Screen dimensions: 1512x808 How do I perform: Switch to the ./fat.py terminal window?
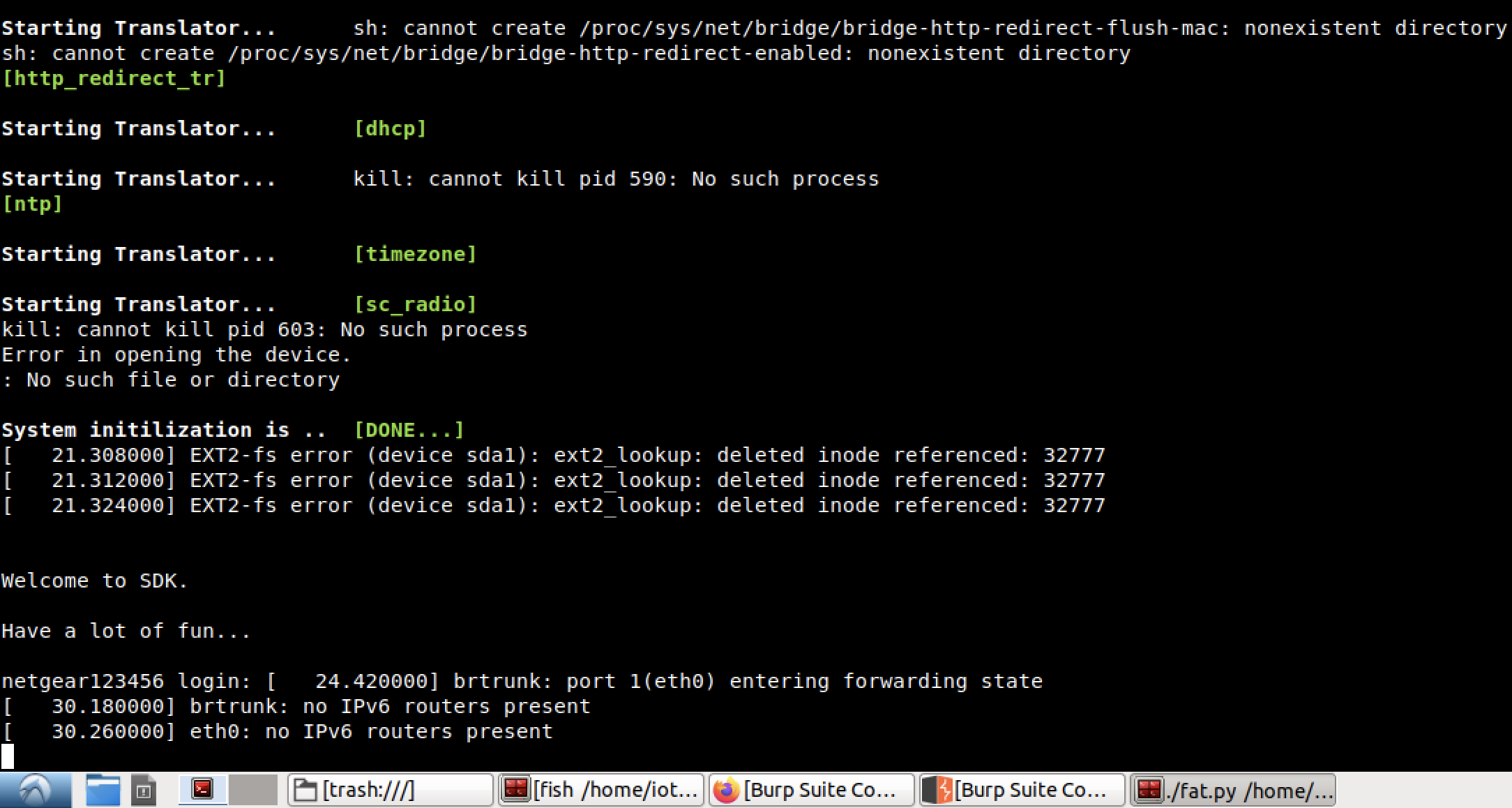click(1233, 790)
